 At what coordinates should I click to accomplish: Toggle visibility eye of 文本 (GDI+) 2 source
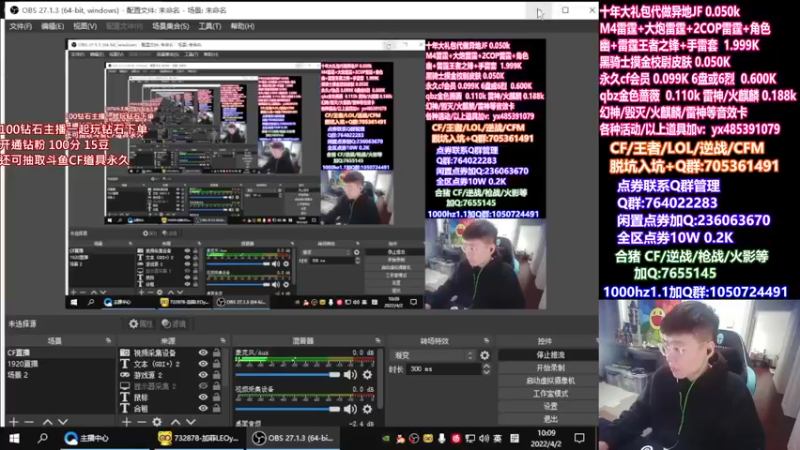(x=203, y=364)
